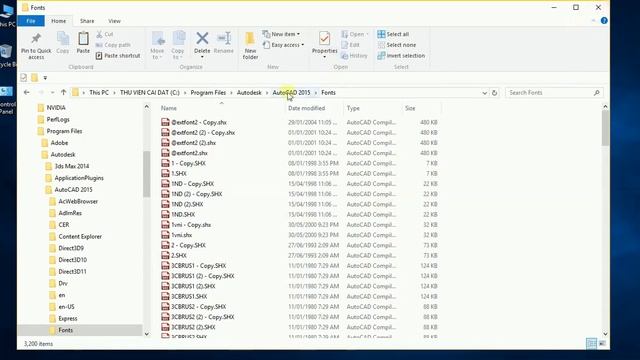Click the Move to icon
Viewport: 640px width, 360px height.
[158, 39]
